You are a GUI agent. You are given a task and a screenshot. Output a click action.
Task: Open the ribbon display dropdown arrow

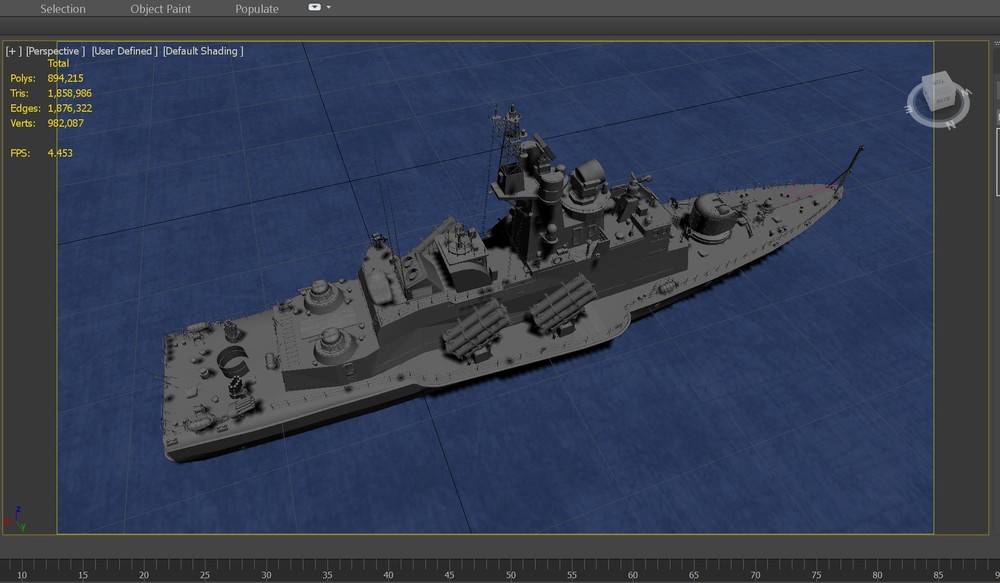click(329, 8)
